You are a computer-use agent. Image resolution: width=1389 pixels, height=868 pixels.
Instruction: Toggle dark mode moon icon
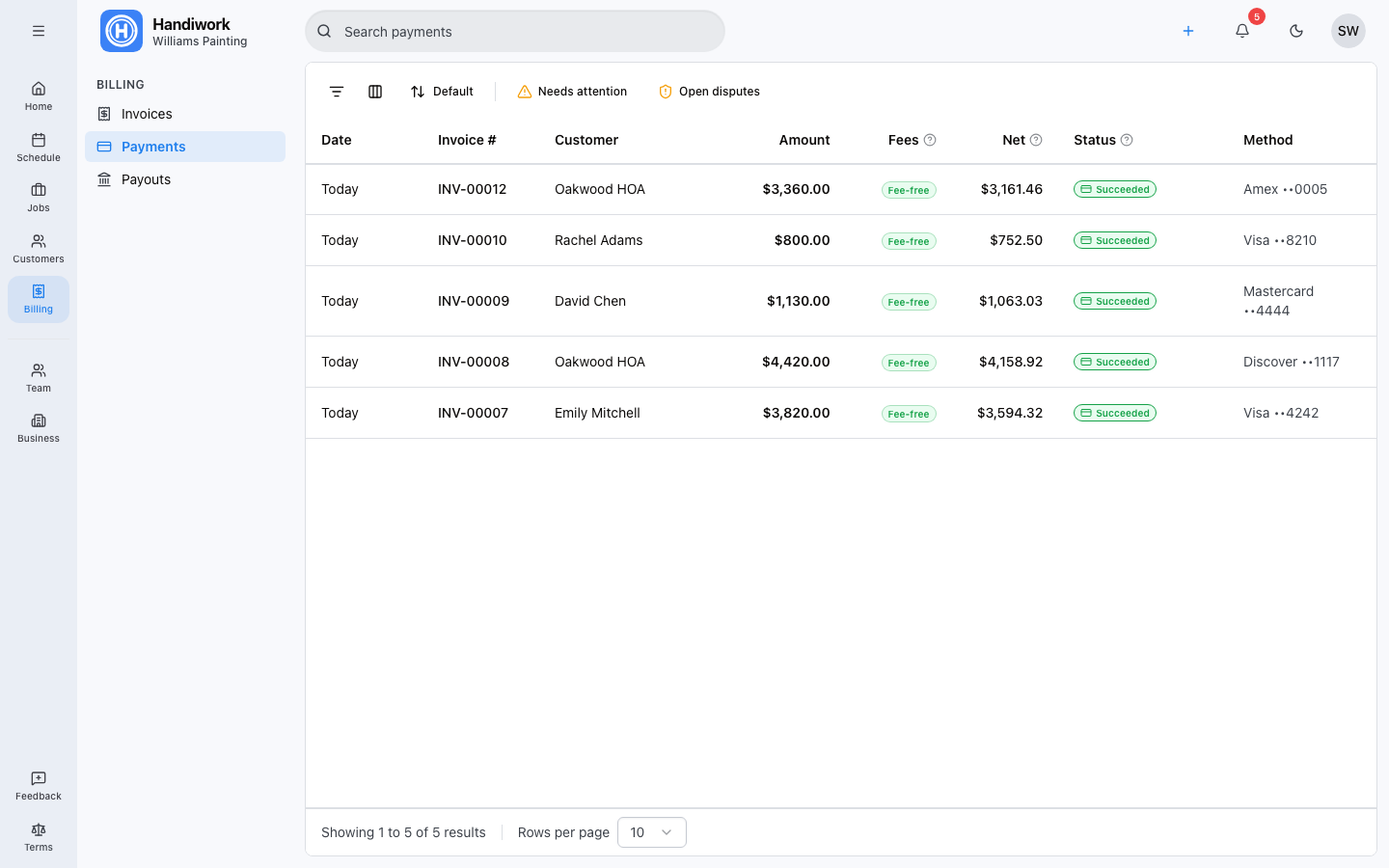tap(1296, 31)
